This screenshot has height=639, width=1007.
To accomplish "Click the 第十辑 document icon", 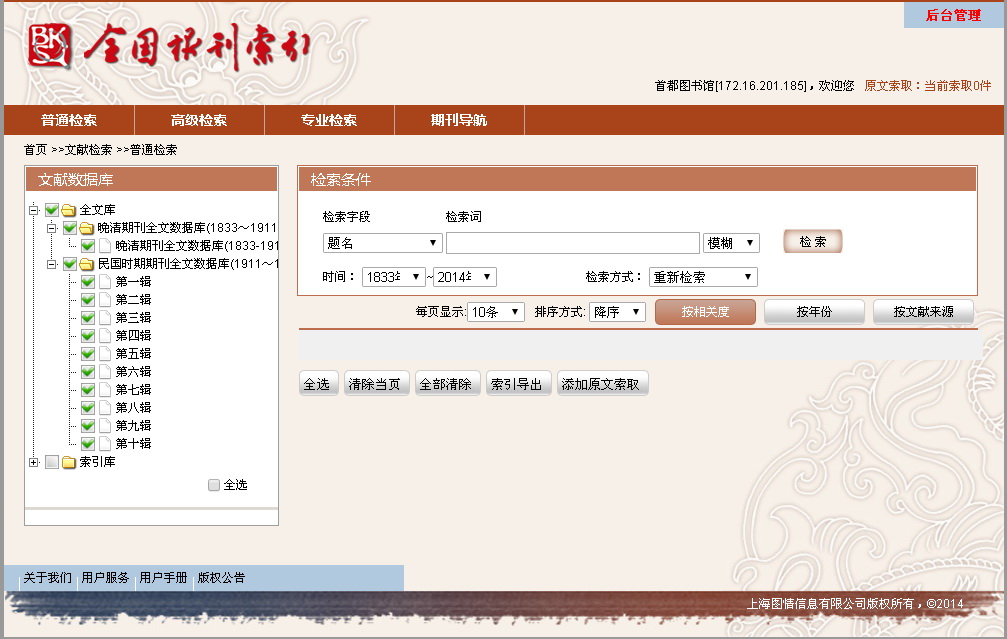I will [x=105, y=444].
